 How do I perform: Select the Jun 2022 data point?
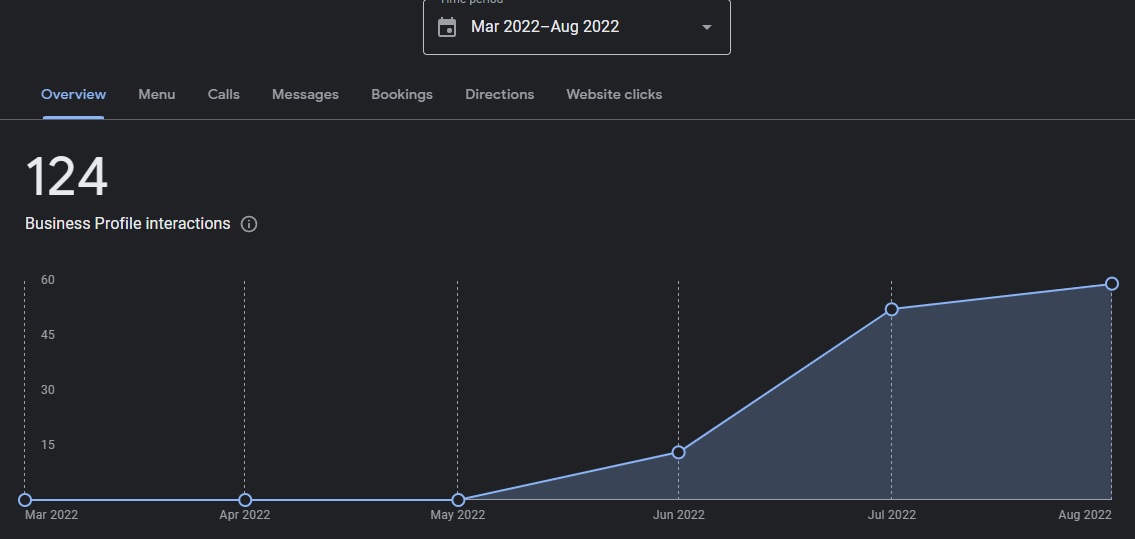pos(678,452)
